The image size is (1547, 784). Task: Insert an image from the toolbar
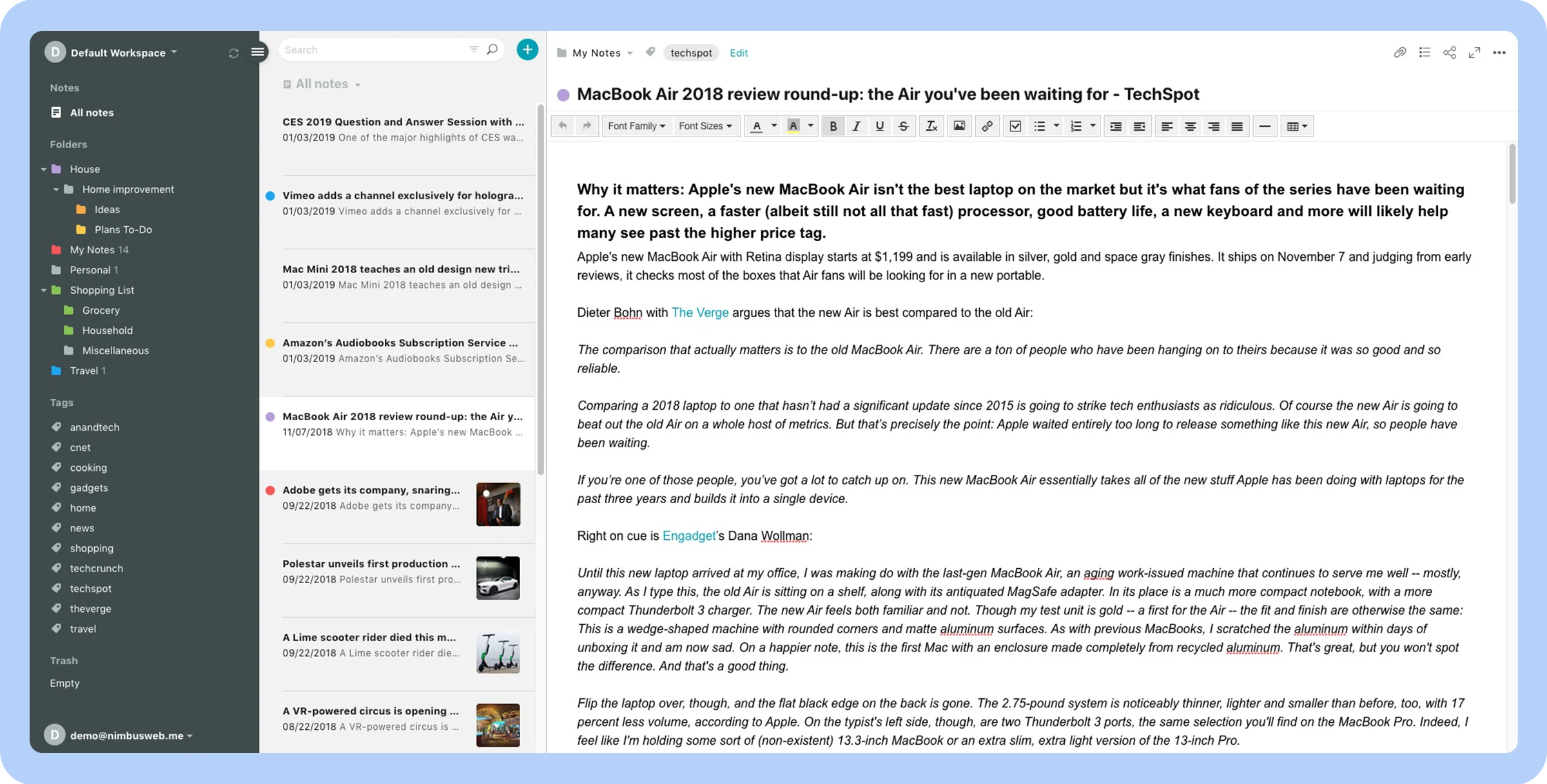959,126
